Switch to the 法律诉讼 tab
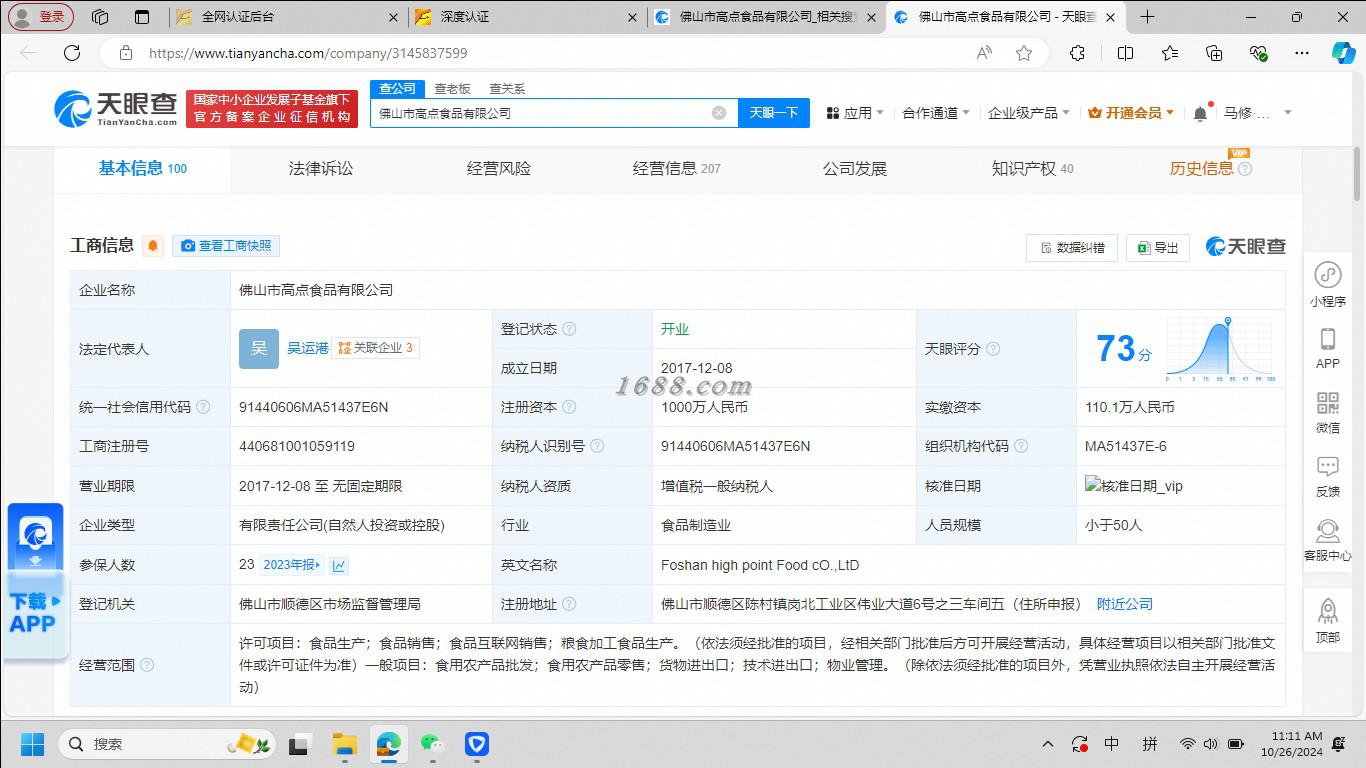Screen dimensions: 1366x768 [321, 169]
